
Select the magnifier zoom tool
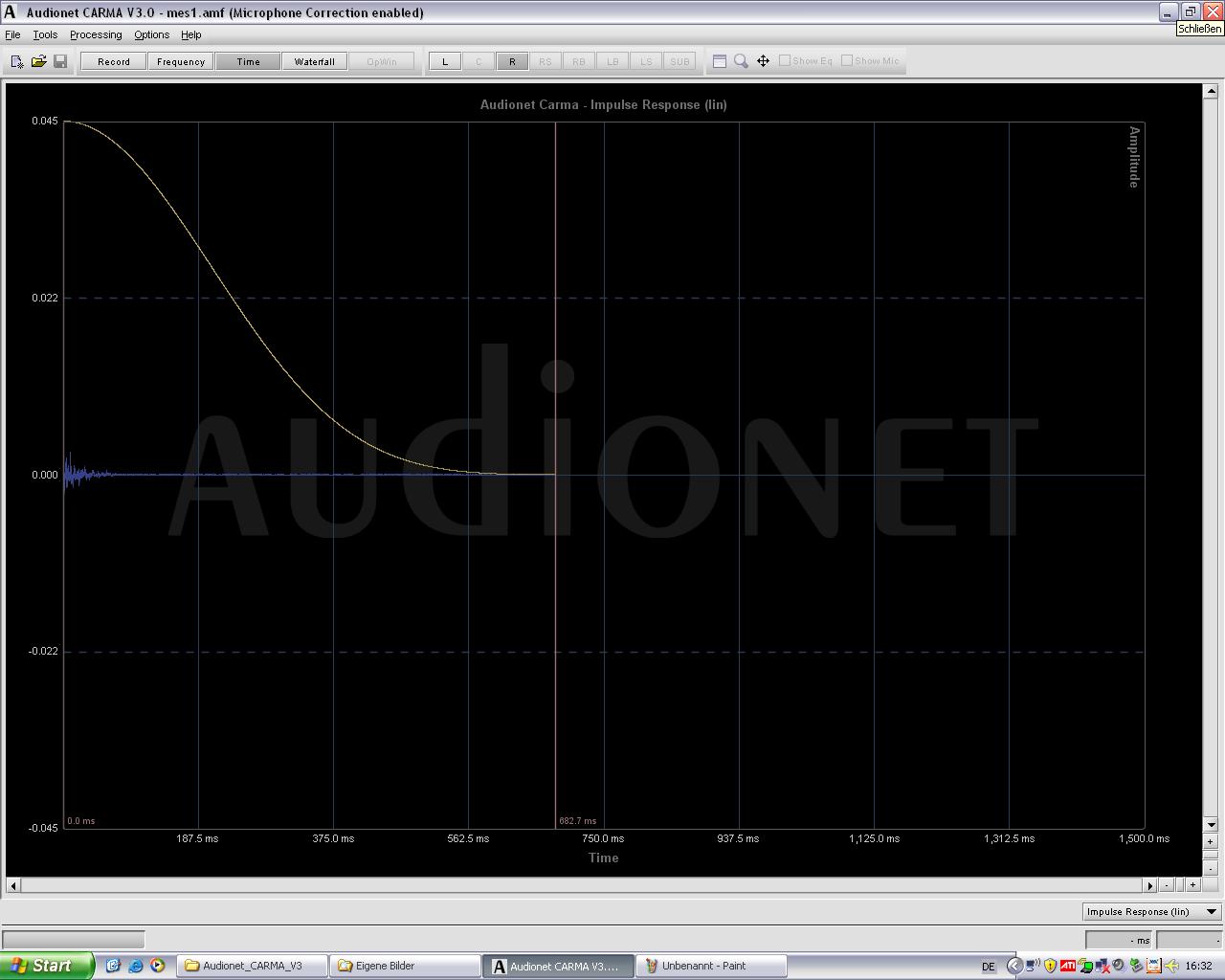[741, 61]
